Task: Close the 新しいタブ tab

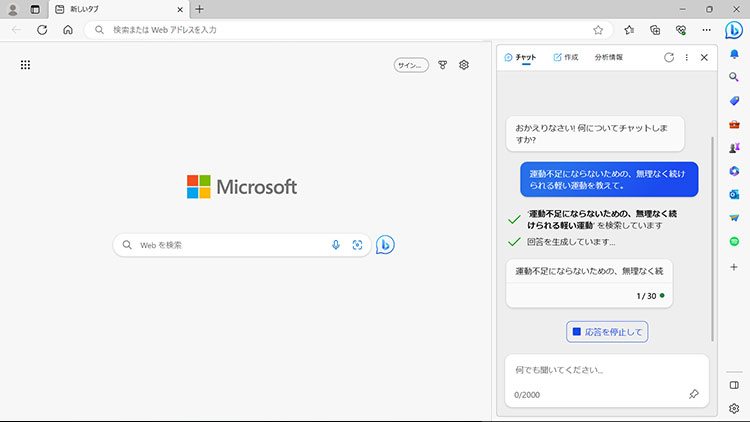Action: (x=180, y=9)
